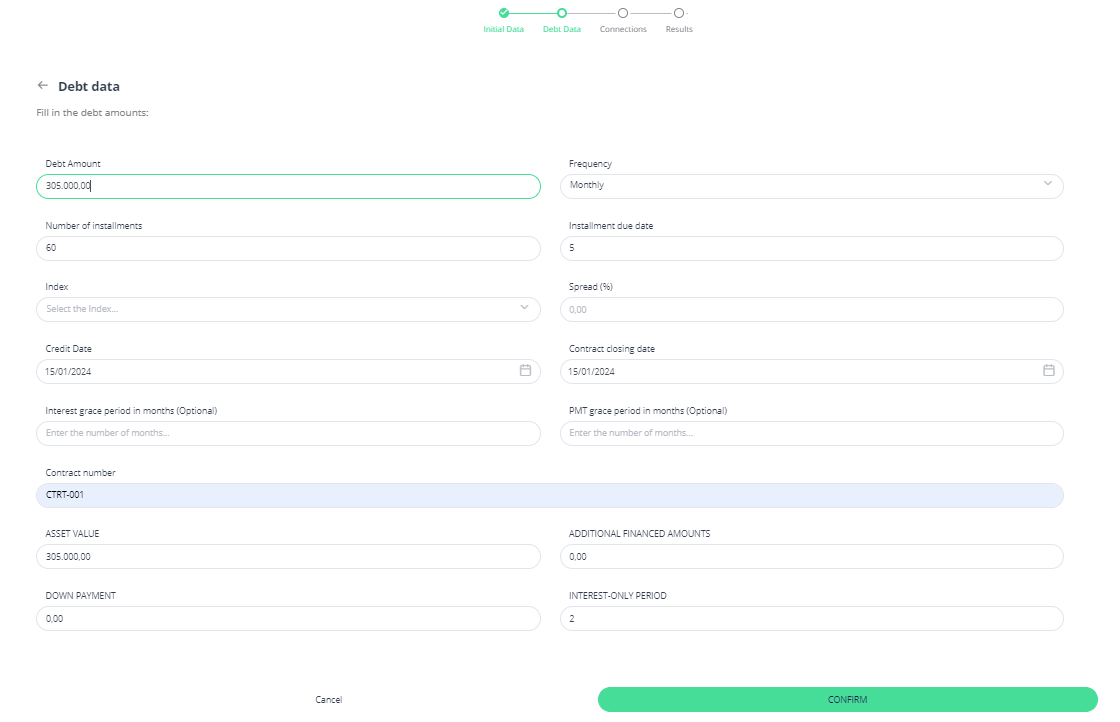Screen dimensions: 1120x722
Task: Click the ADDITIONAL FINANCED AMOUNTS label
Action: click(639, 533)
